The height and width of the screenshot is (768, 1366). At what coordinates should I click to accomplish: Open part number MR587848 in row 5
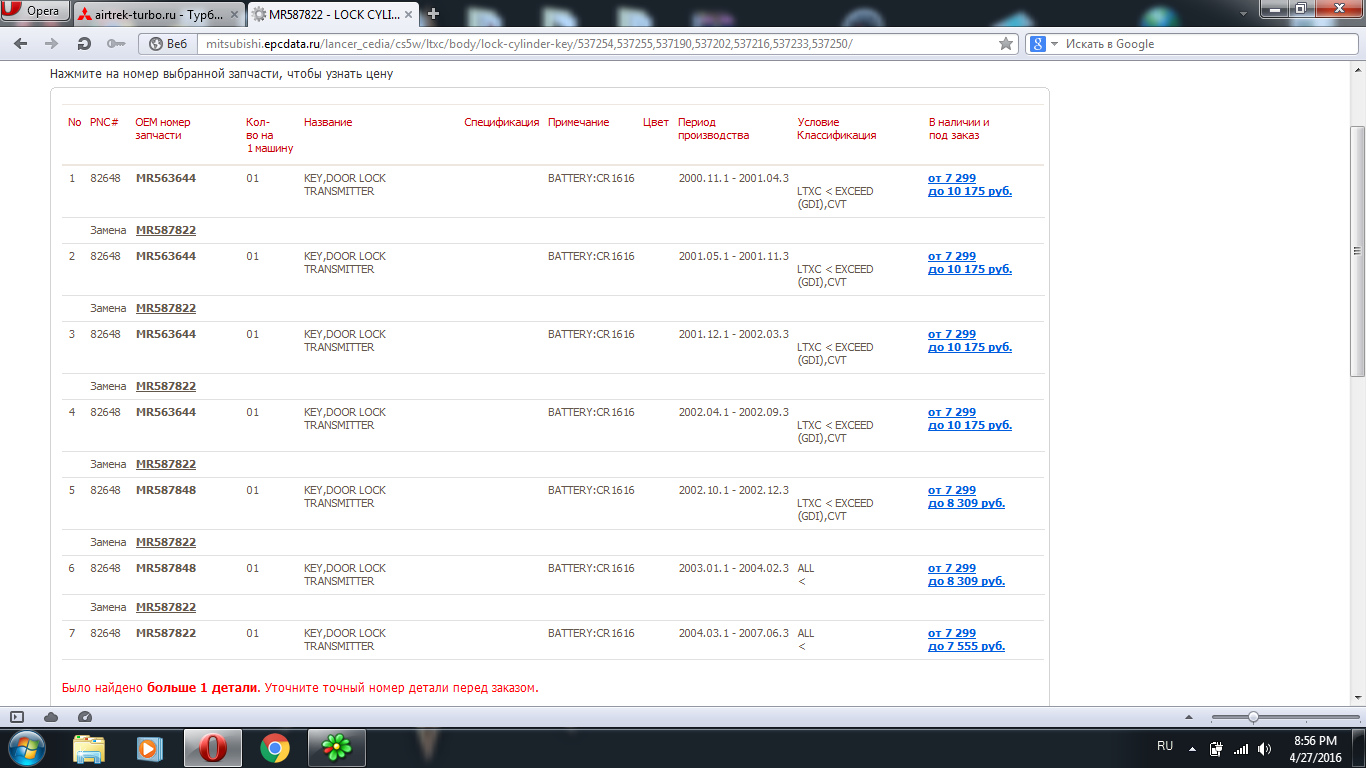166,490
